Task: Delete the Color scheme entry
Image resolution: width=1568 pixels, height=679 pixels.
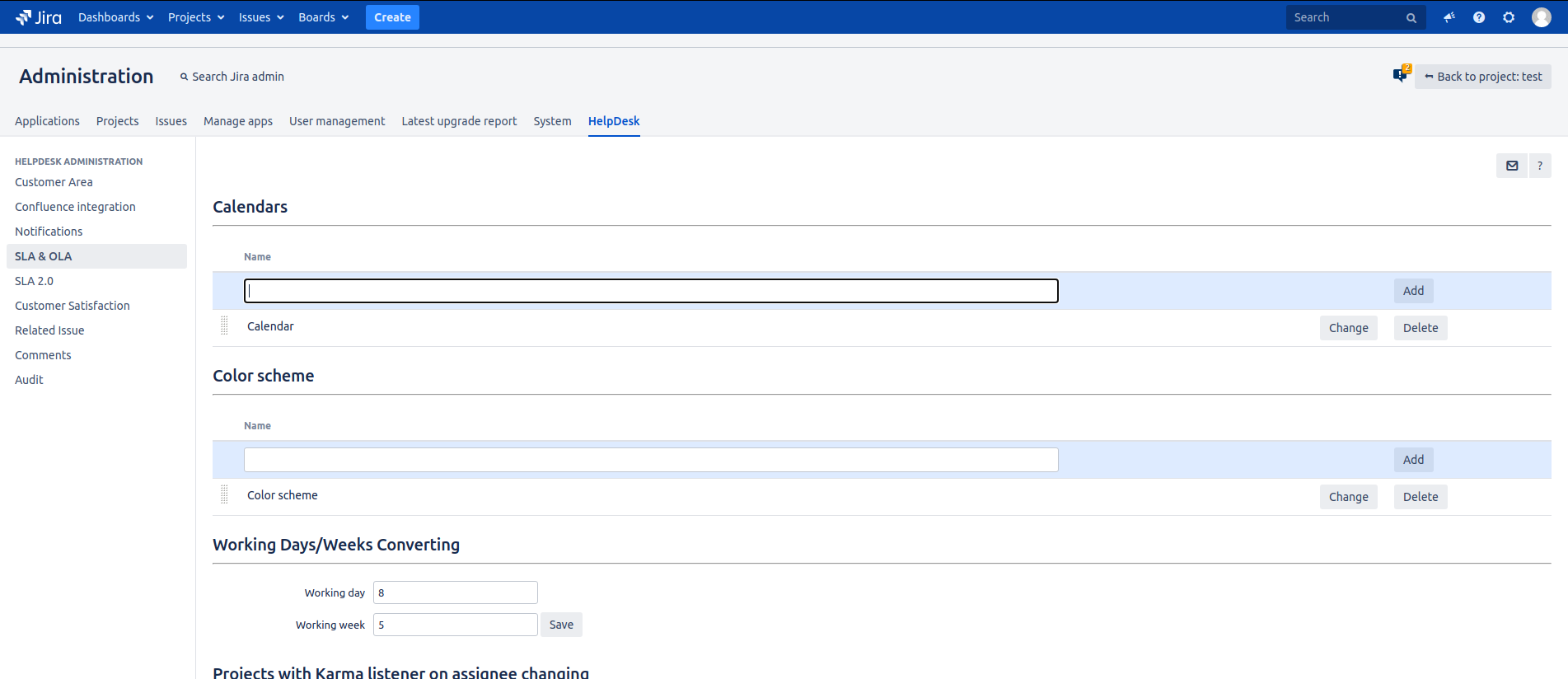Action: tap(1421, 497)
